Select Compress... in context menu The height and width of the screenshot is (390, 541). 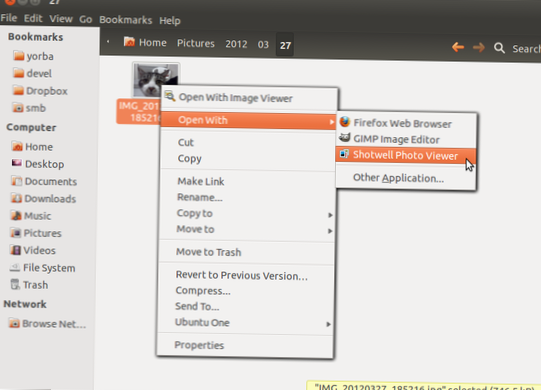coord(246,291)
